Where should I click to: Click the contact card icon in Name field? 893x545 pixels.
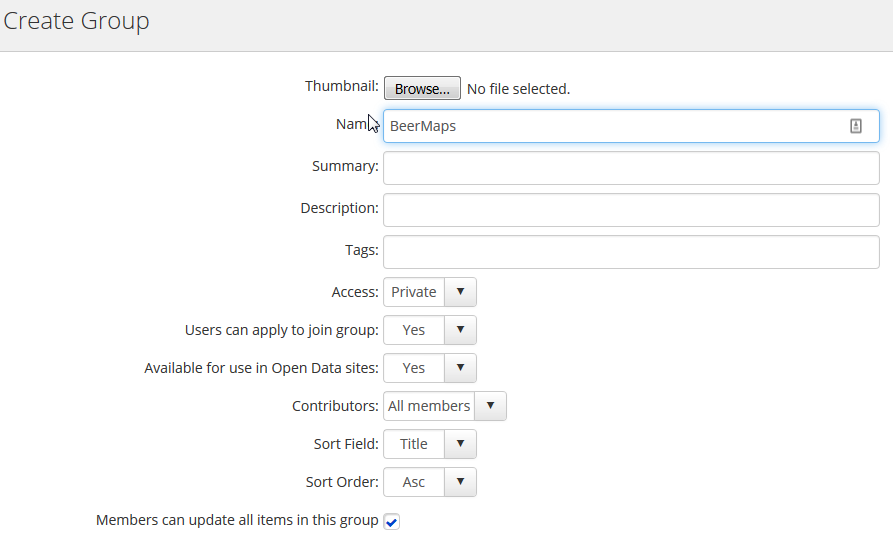coord(855,126)
